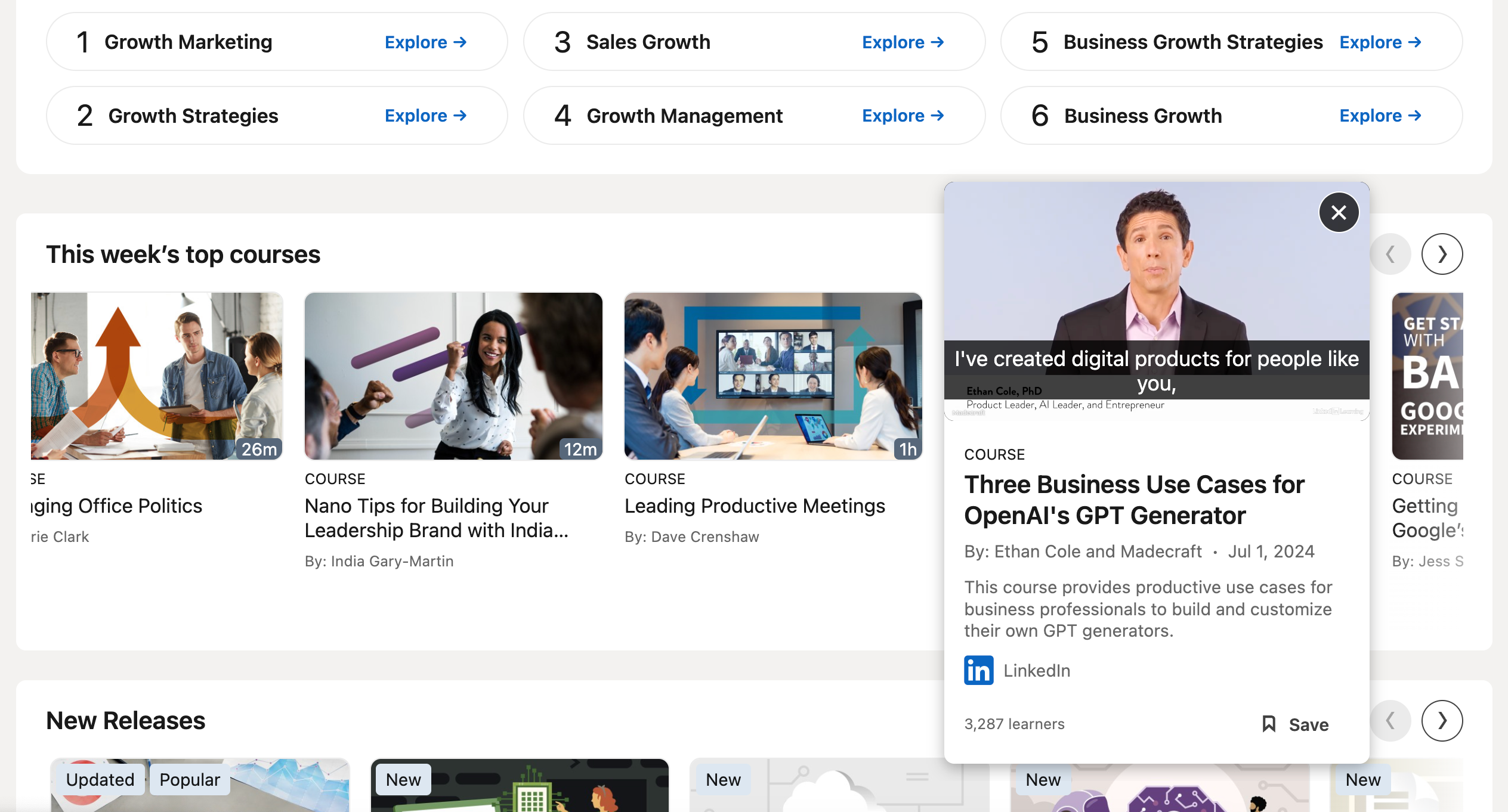
Task: Click Leading Productive Meetings title
Action: pyautogui.click(x=755, y=506)
